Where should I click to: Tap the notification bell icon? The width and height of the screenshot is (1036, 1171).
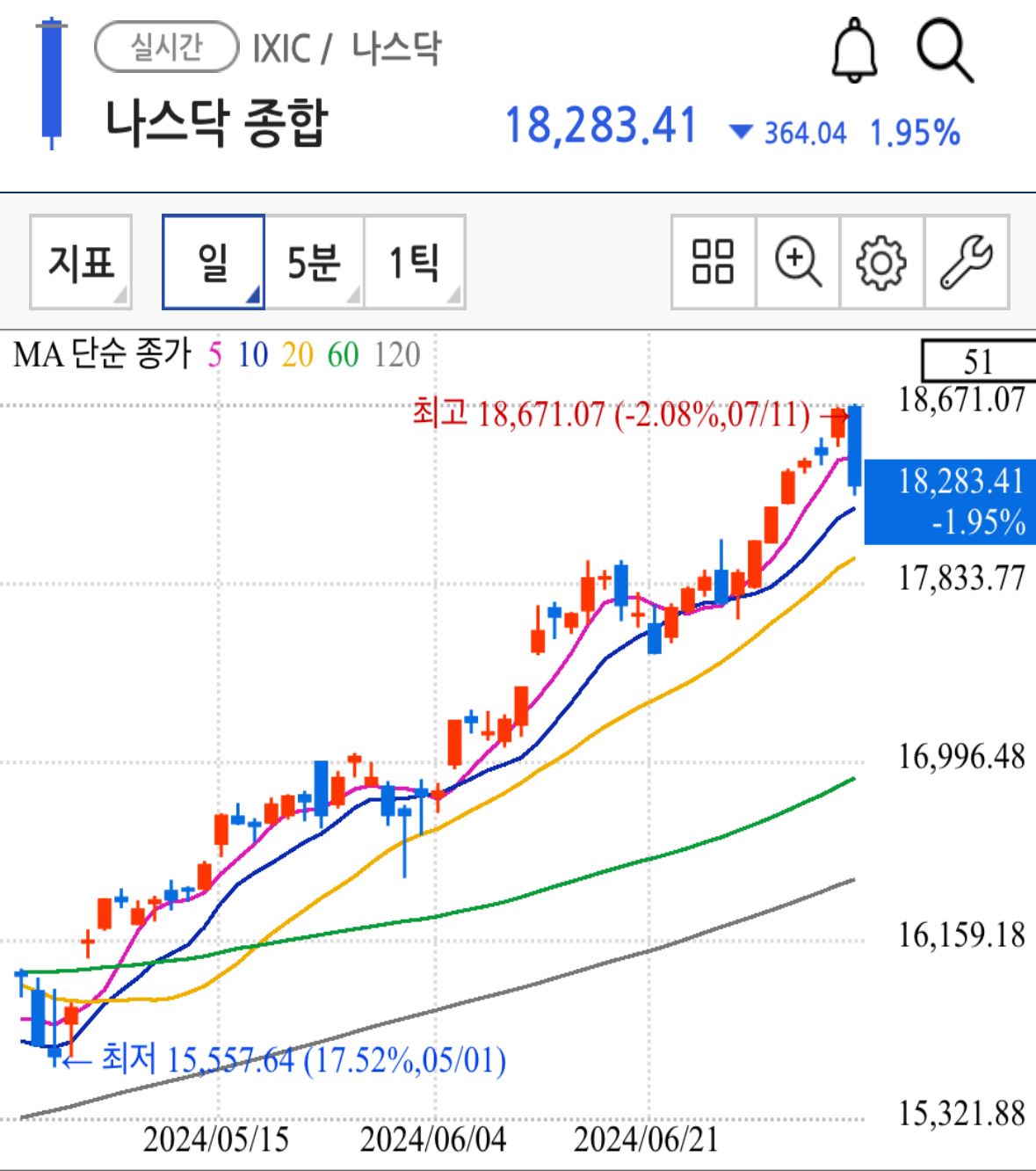click(x=854, y=52)
